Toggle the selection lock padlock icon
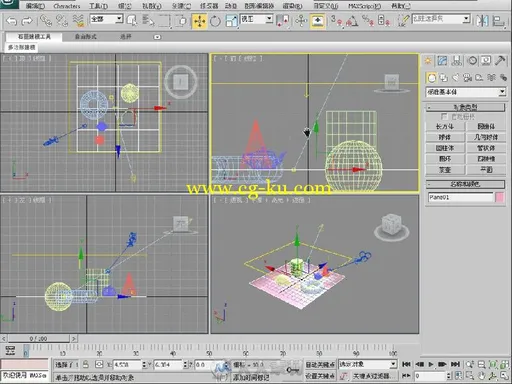The image size is (512, 384). click(86, 364)
